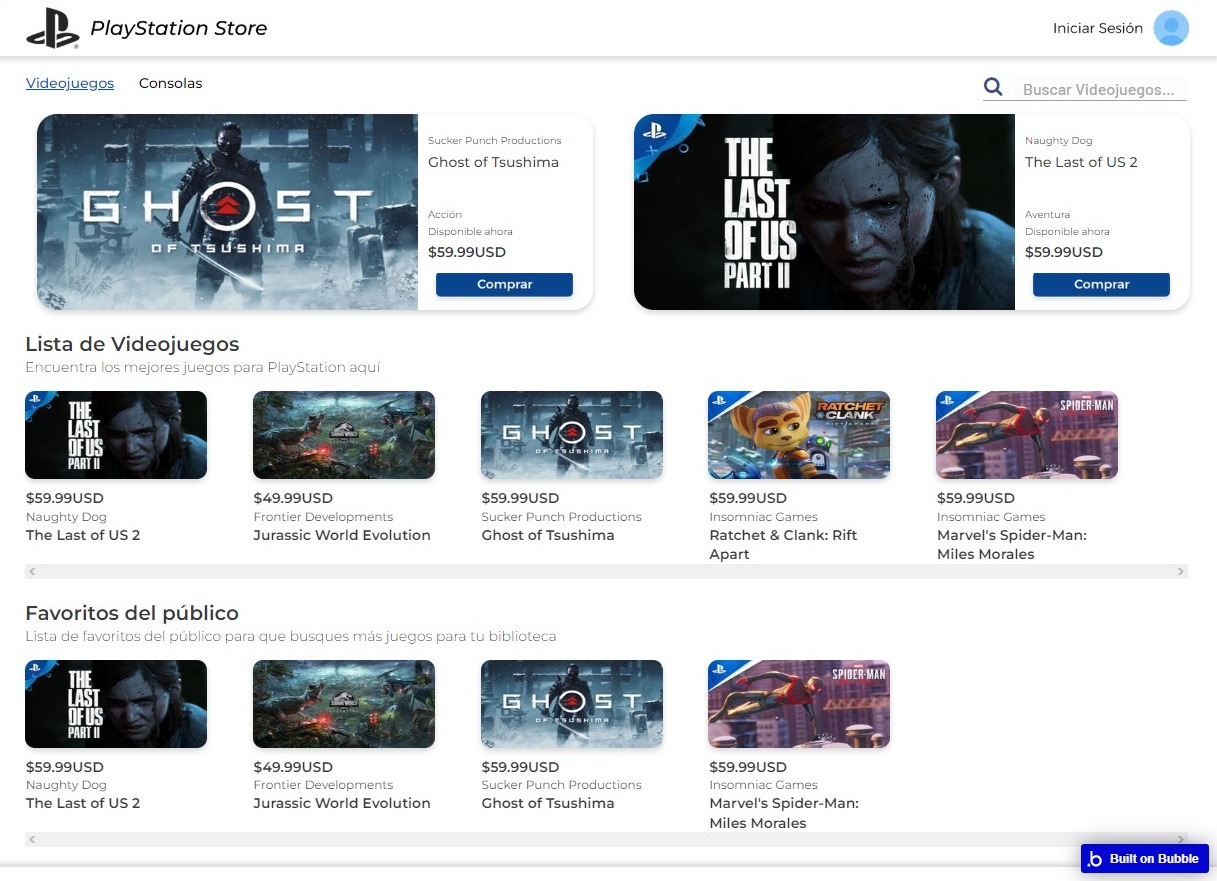
Task: Click 'Encuentra los mejores juegos para PlayStation aquí'
Action: [x=203, y=368]
